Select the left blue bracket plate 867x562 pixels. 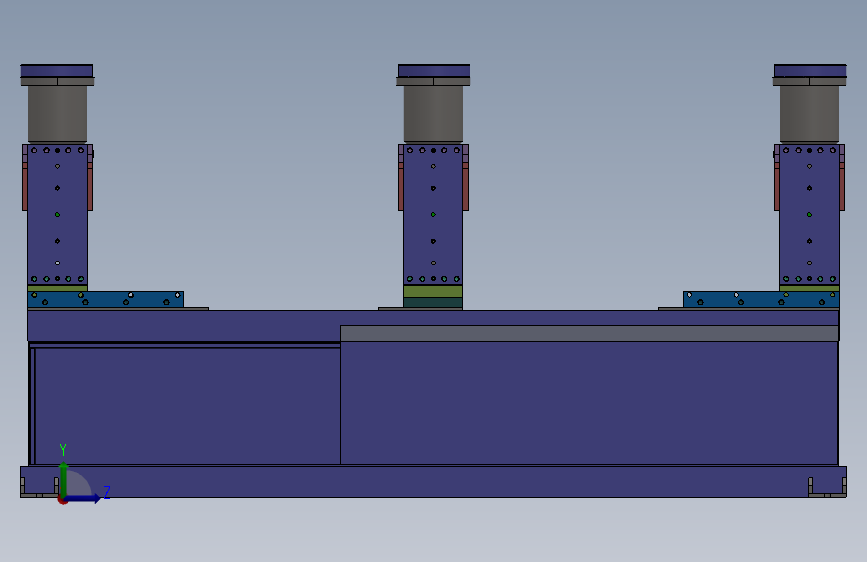tap(106, 299)
